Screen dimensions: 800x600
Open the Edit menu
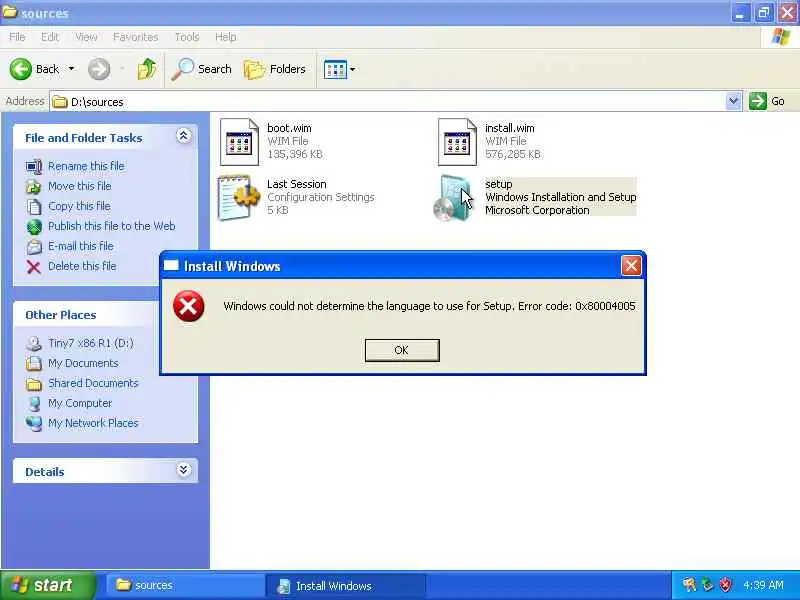point(49,37)
